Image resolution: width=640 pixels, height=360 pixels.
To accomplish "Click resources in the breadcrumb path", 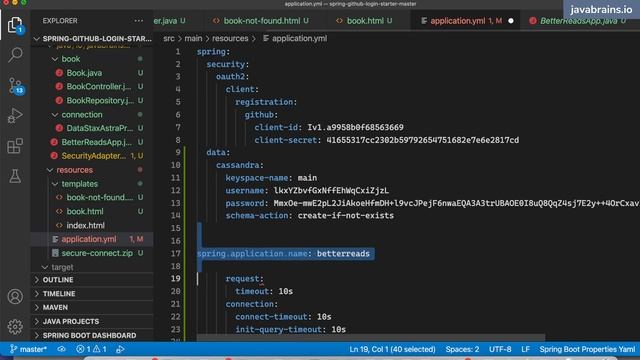I will pos(230,38).
